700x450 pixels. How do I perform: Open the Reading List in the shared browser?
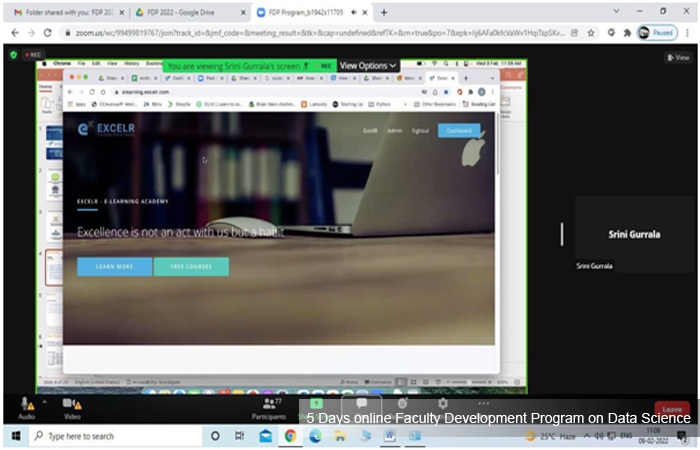point(479,104)
